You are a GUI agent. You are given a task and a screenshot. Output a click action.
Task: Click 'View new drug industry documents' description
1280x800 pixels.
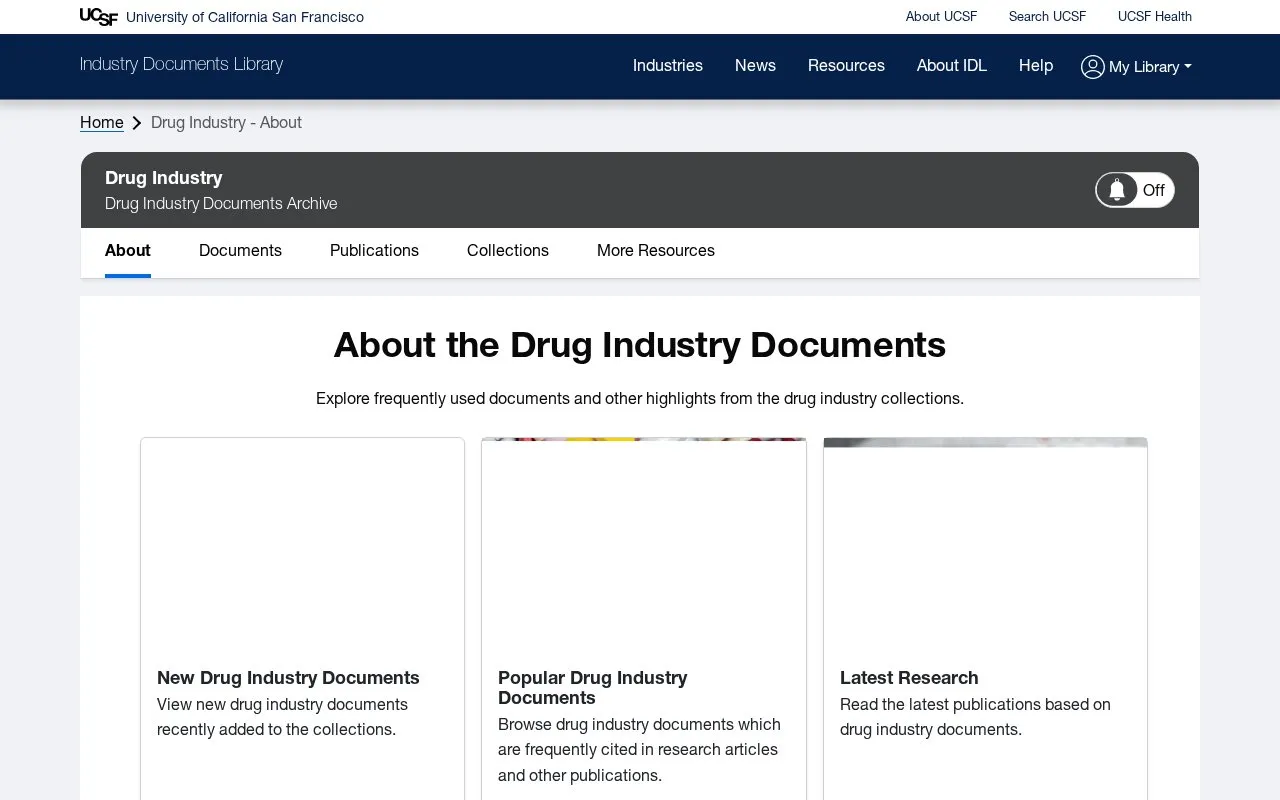(x=282, y=717)
